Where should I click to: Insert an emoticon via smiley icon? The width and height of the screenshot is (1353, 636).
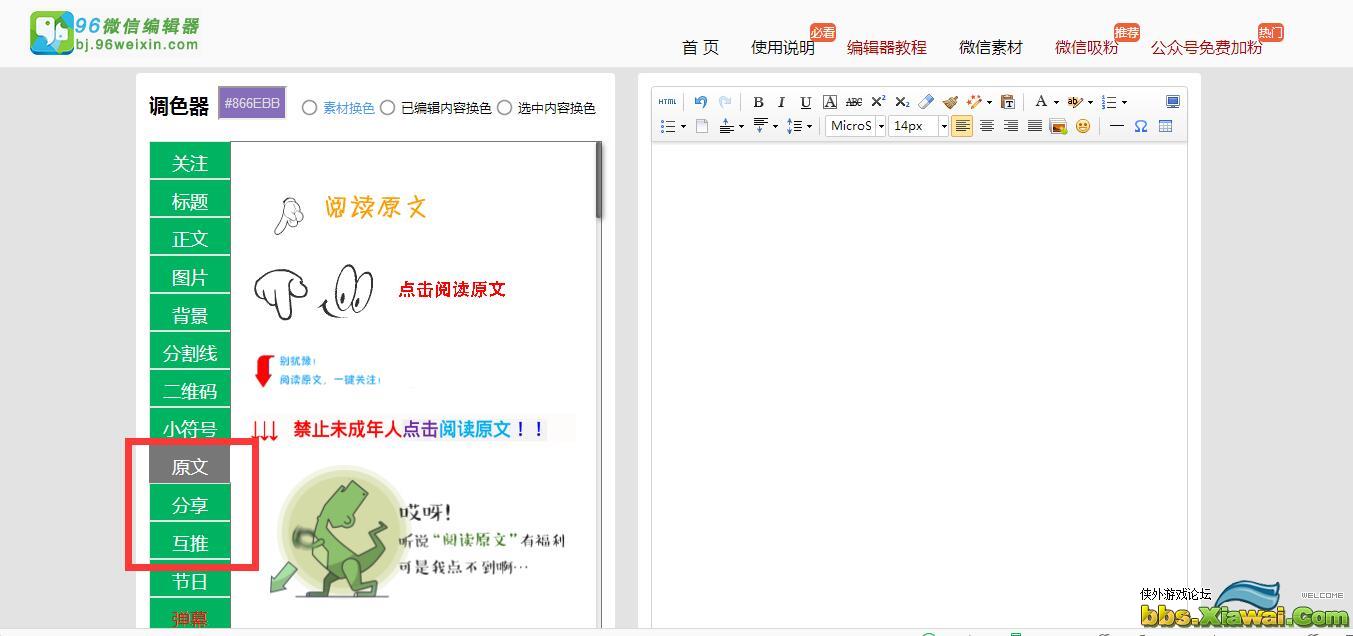tap(1083, 126)
